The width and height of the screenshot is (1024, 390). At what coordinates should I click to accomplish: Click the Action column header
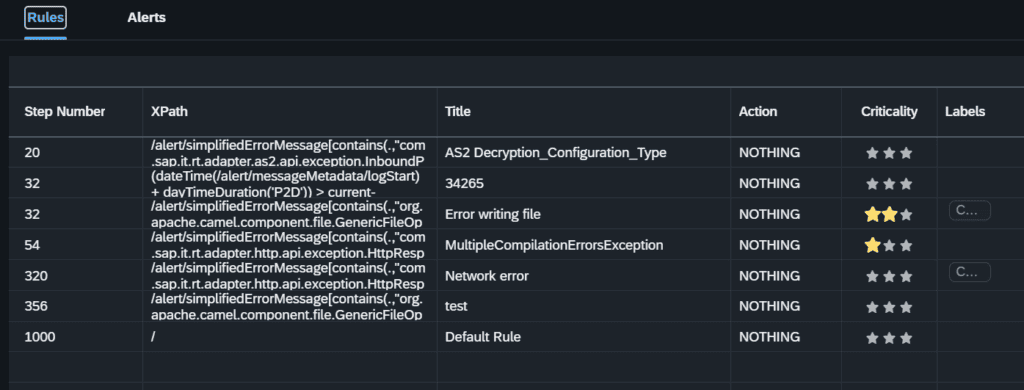[758, 112]
